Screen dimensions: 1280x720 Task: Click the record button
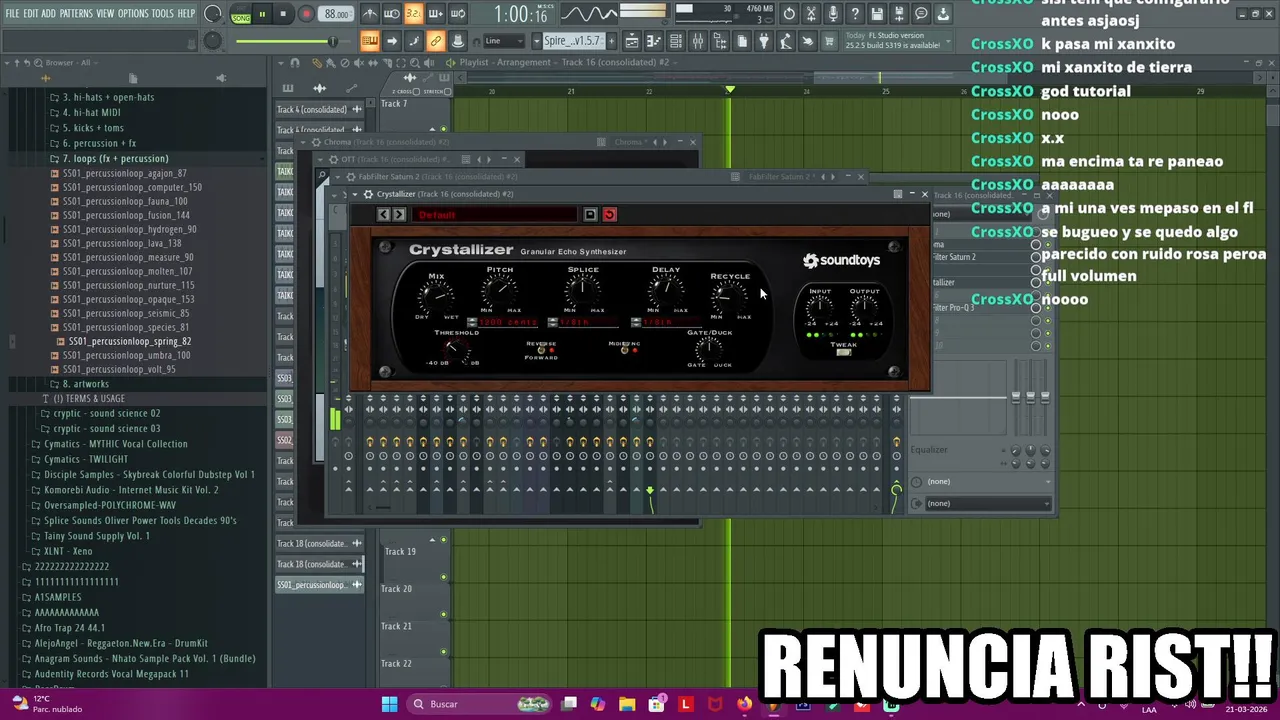(306, 14)
